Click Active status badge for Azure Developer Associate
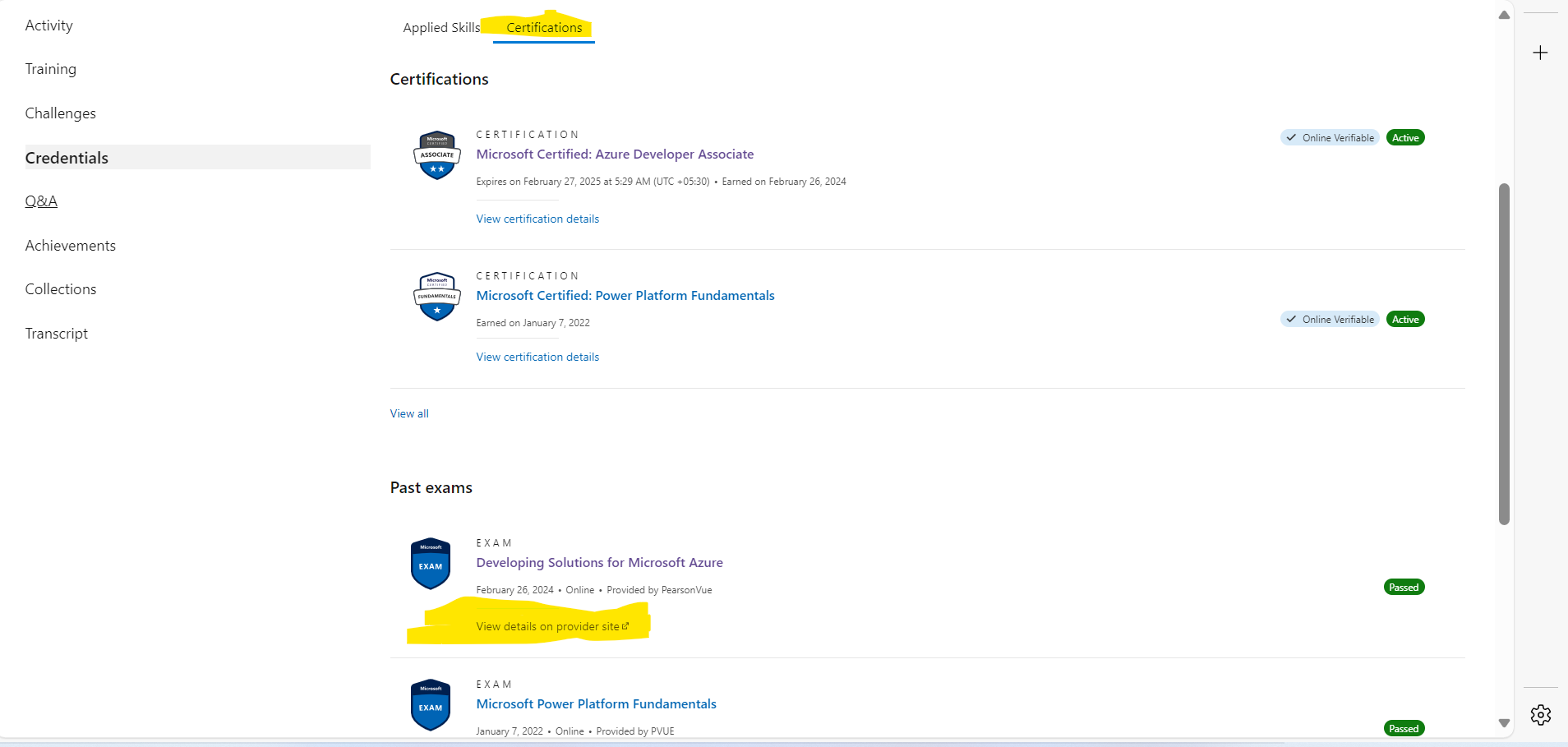 click(x=1405, y=138)
